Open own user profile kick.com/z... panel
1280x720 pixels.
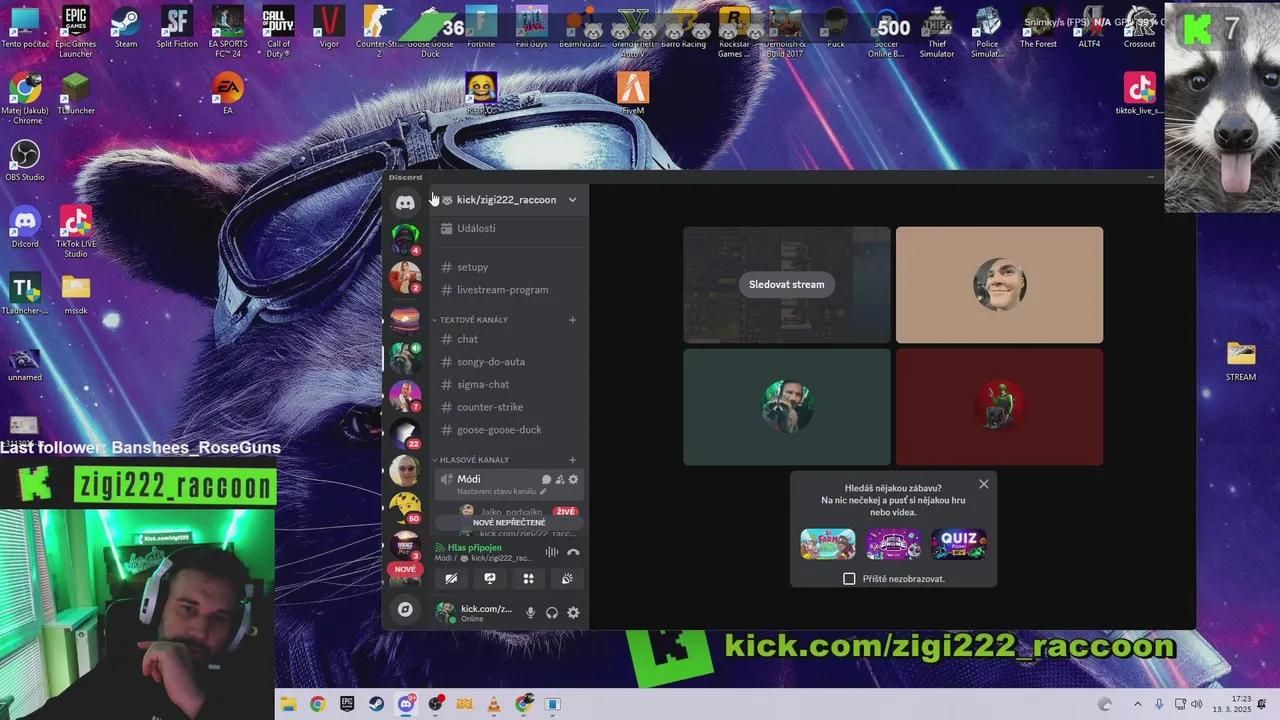(x=475, y=613)
